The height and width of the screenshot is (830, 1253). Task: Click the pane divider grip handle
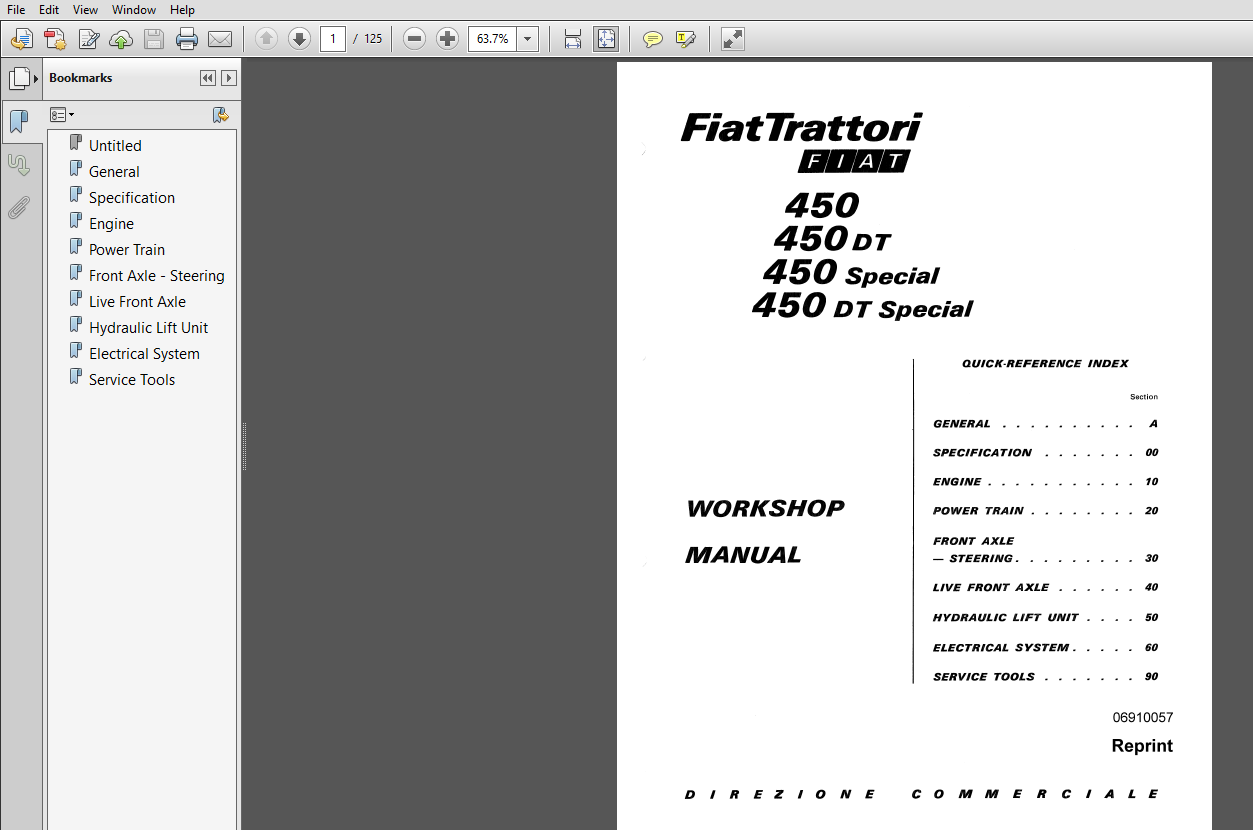point(244,446)
